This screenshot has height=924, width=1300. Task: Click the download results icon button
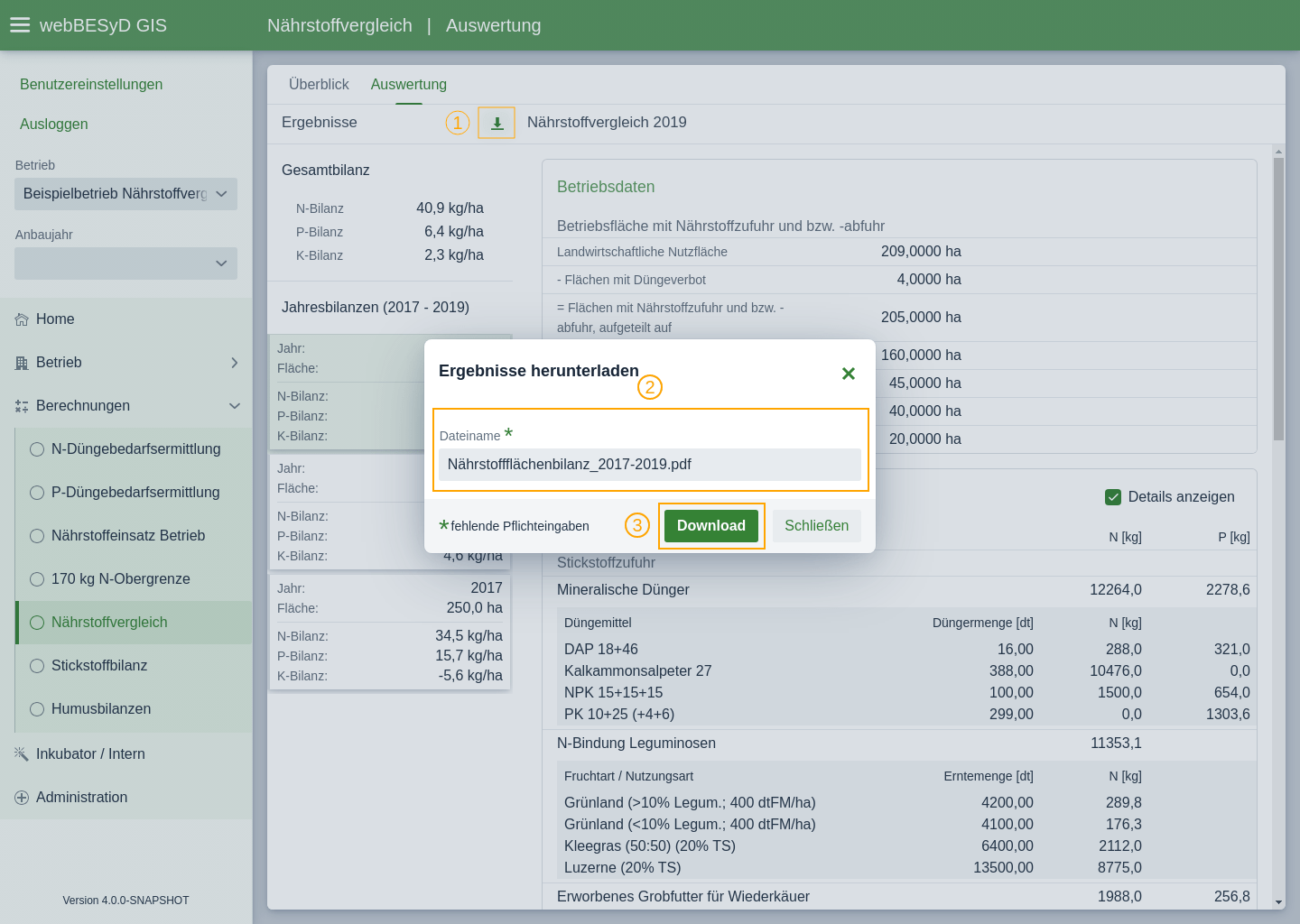497,123
